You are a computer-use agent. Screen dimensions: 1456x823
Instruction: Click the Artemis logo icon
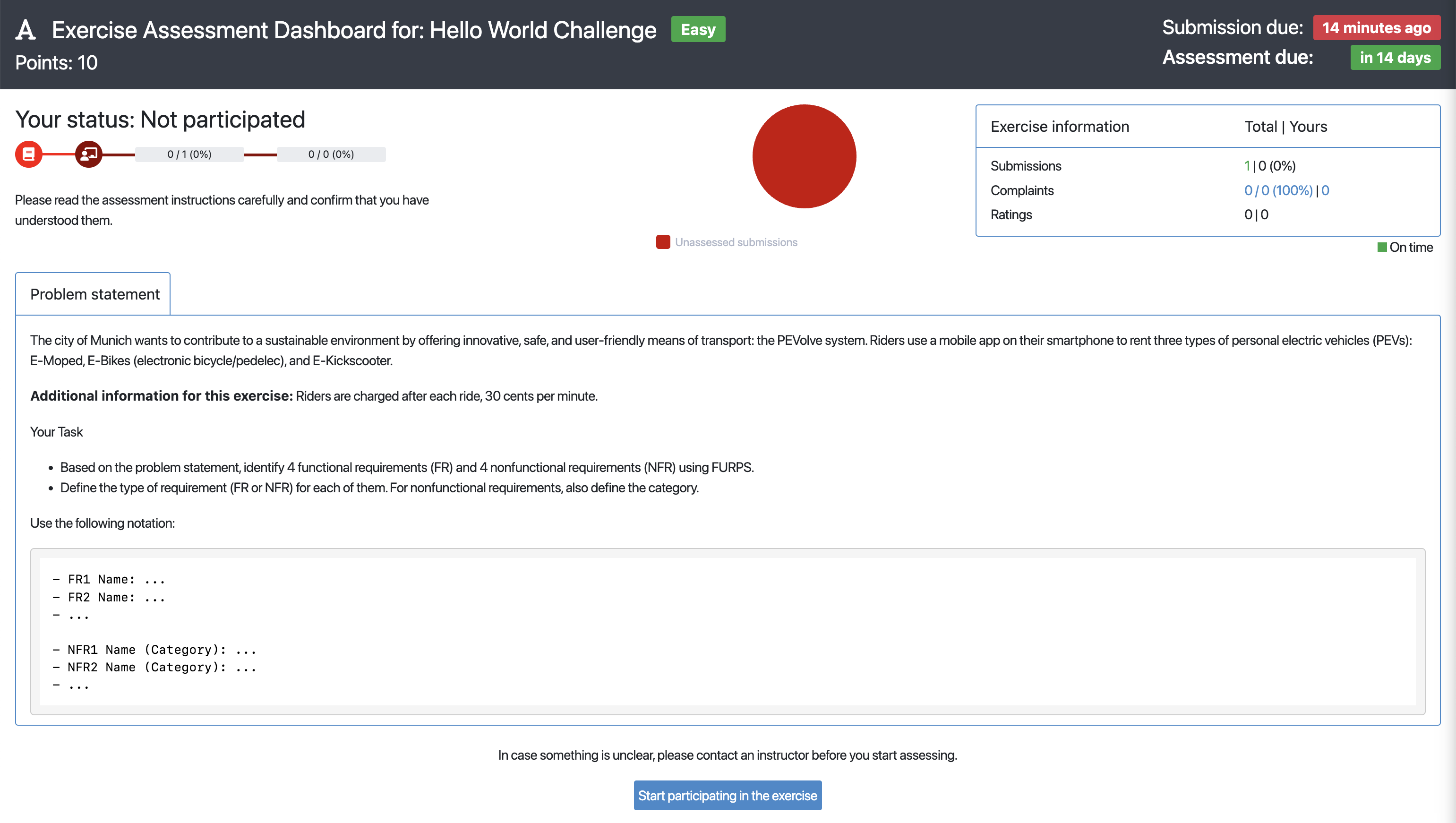[x=26, y=28]
